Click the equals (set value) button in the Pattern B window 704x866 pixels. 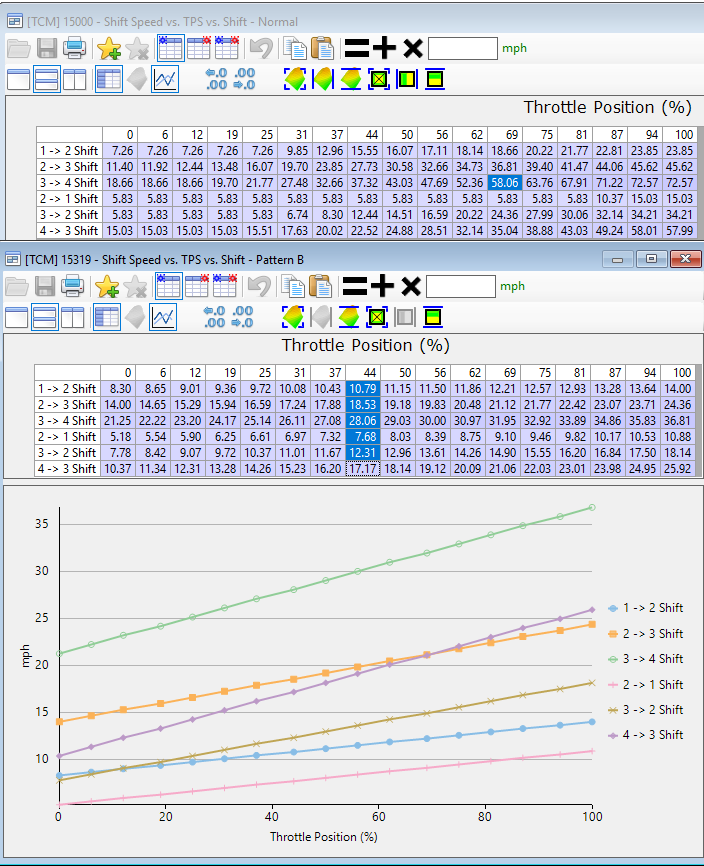coord(354,287)
